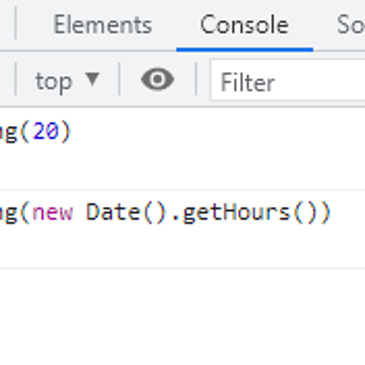Image resolution: width=365 pixels, height=365 pixels.
Task: Click the divider left of Elements tab
Action: pyautogui.click(x=15, y=23)
